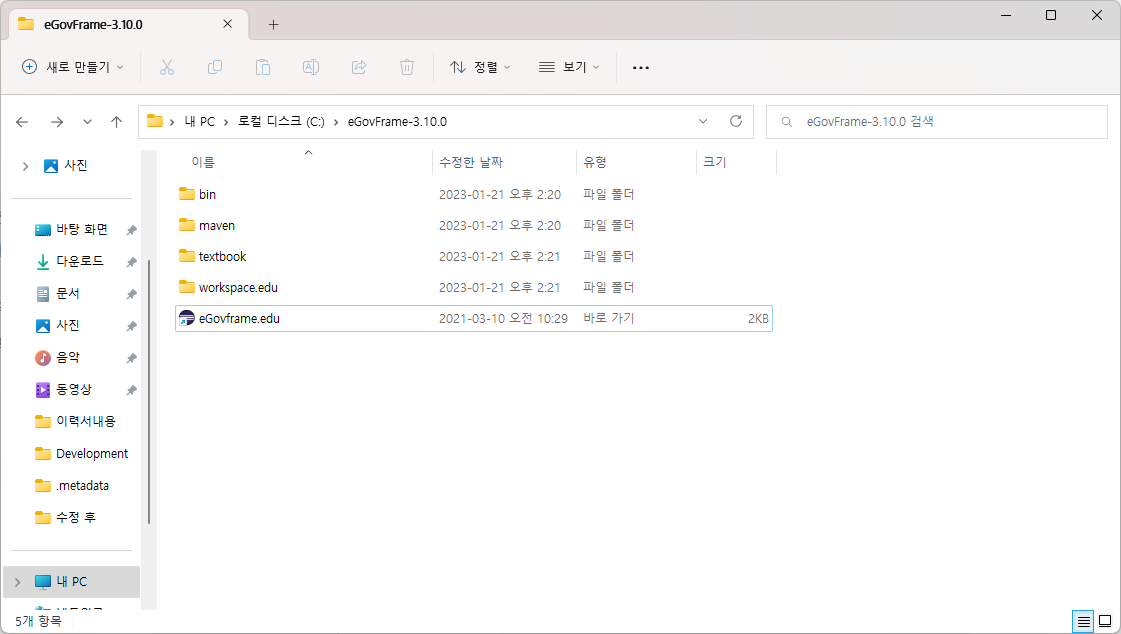The height and width of the screenshot is (634, 1121).
Task: Click chevron before 내 PC in breadcrumb
Action: 172,122
